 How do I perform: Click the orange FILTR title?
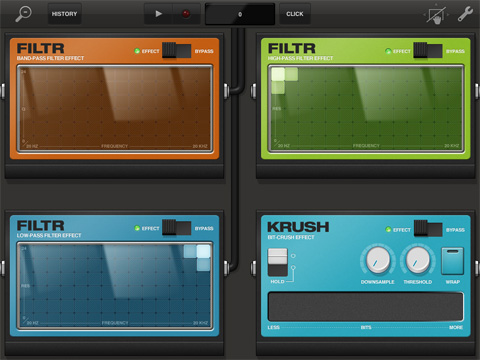[x=40, y=48]
